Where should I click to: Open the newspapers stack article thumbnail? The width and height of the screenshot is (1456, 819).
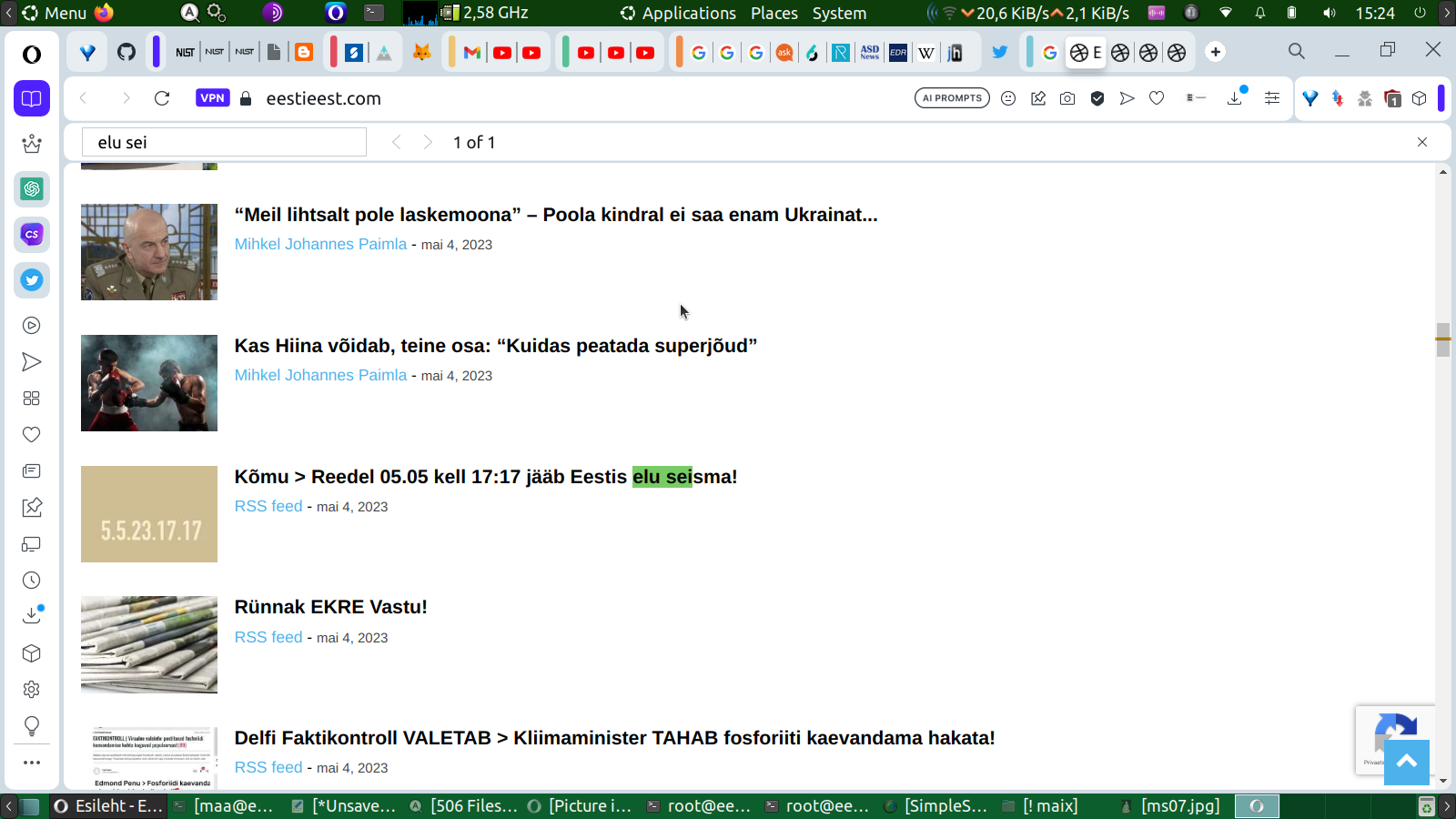(149, 644)
